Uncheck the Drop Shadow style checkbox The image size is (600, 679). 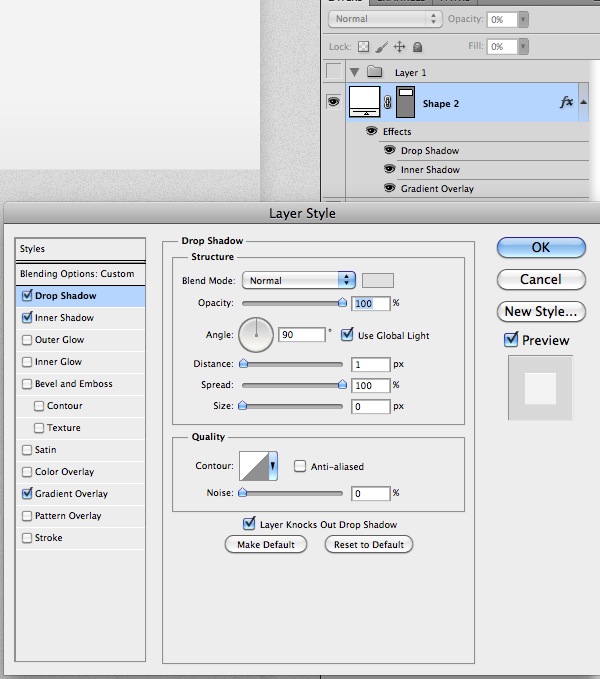[27, 296]
